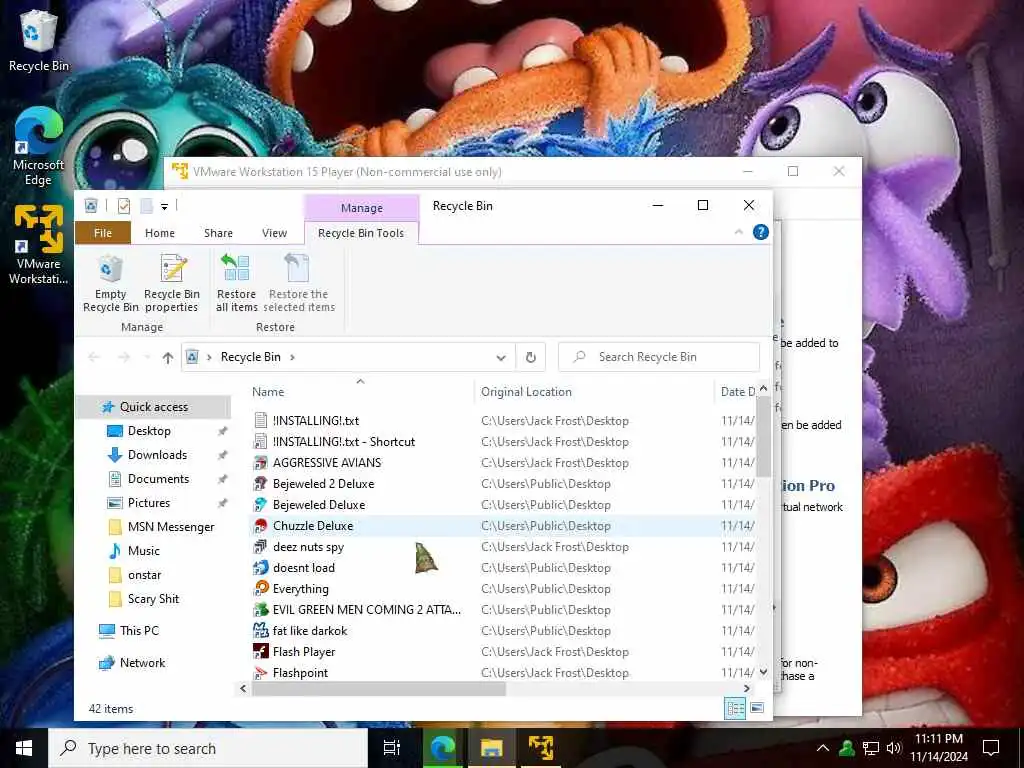Open onstar folder in sidebar
The width and height of the screenshot is (1024, 768).
click(x=144, y=575)
